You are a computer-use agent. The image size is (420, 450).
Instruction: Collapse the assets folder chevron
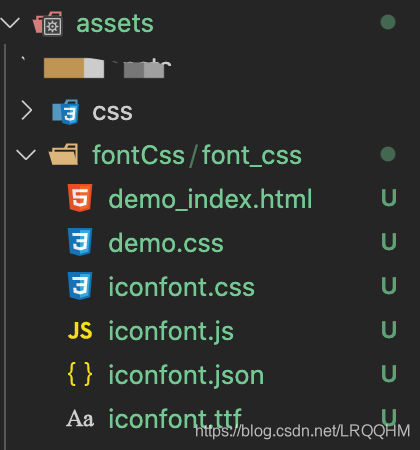coord(10,23)
